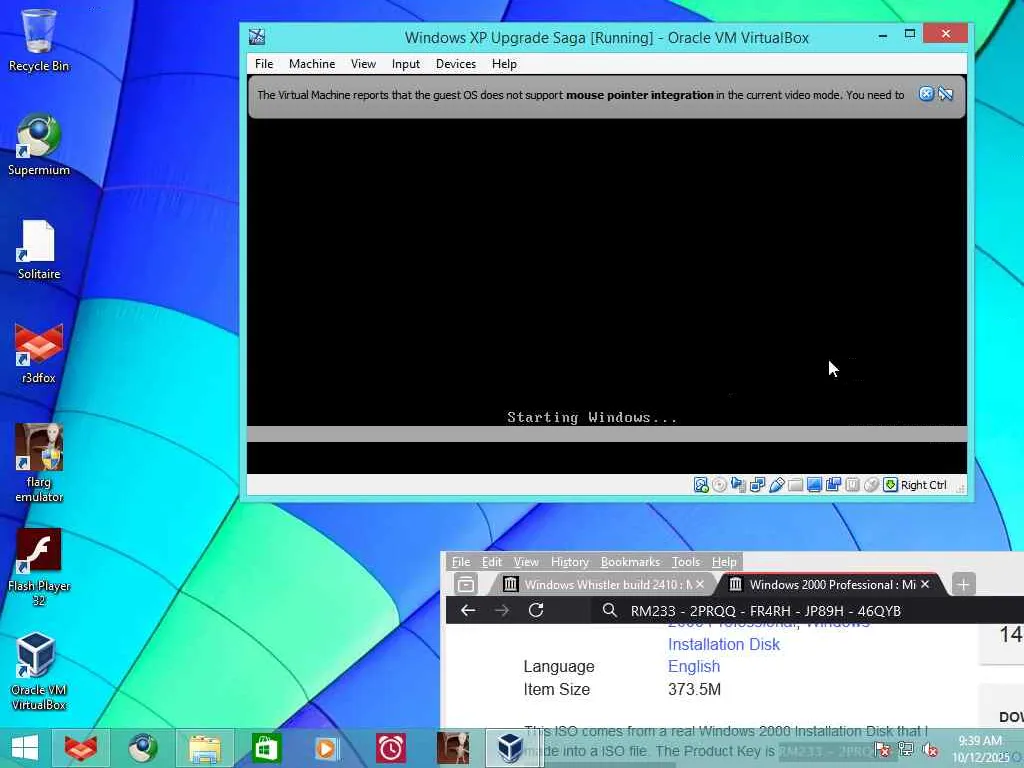Open File Explorer from the taskbar
This screenshot has height=768, width=1024.
[x=204, y=748]
